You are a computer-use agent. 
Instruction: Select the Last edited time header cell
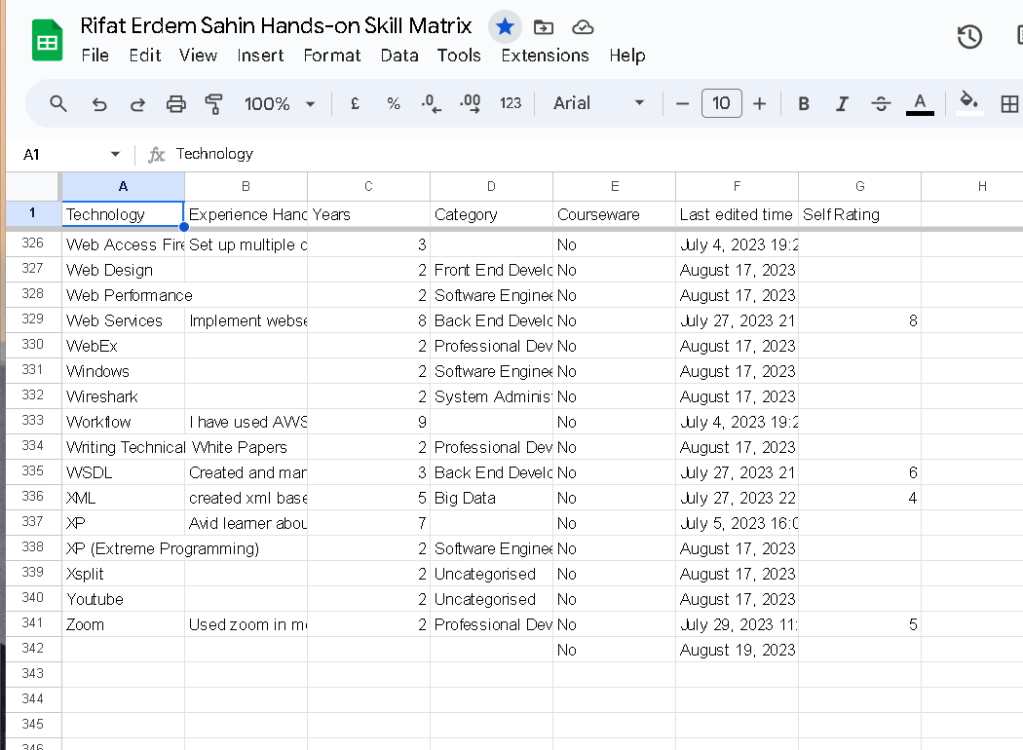tap(737, 214)
